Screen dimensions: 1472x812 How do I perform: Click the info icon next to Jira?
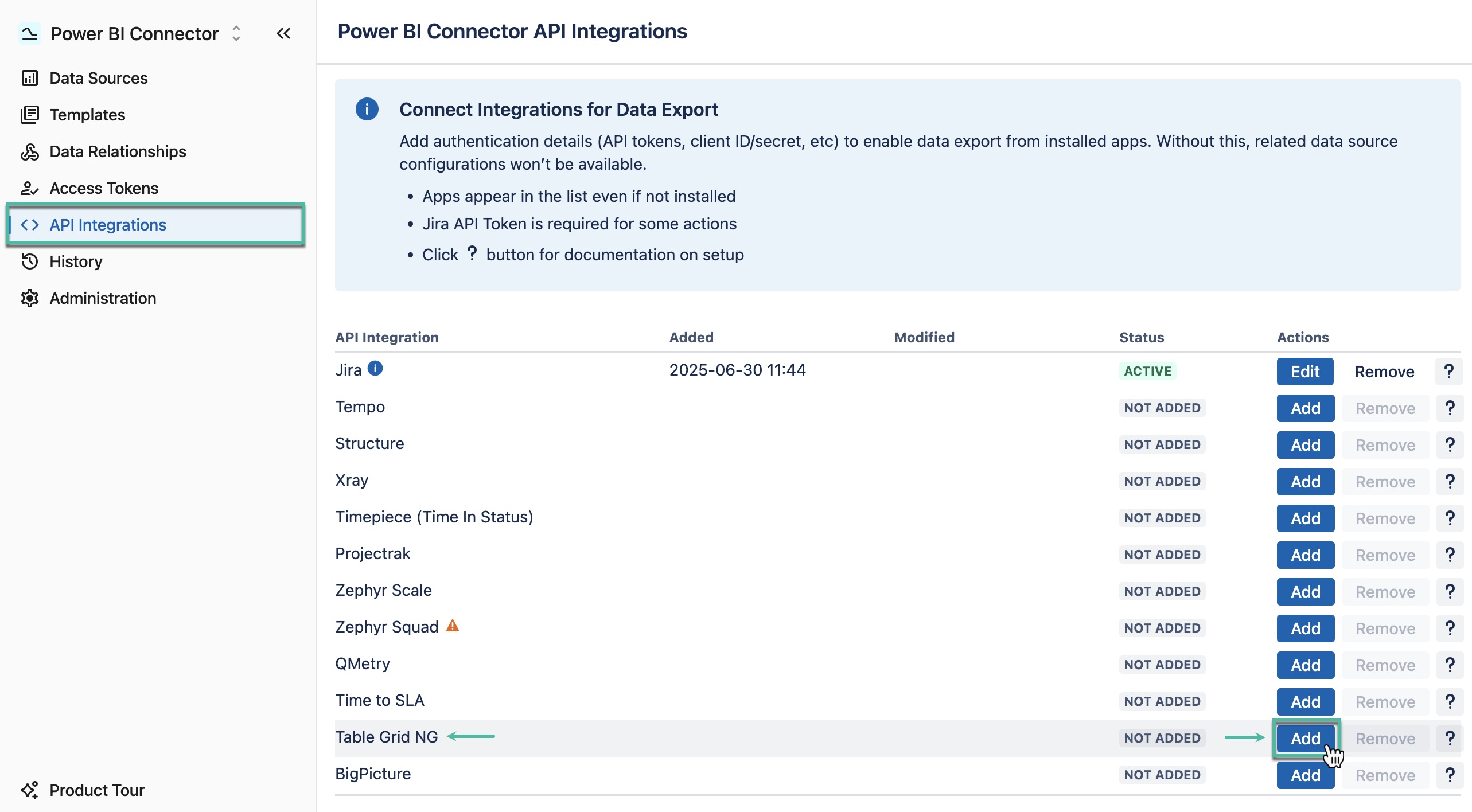[376, 369]
